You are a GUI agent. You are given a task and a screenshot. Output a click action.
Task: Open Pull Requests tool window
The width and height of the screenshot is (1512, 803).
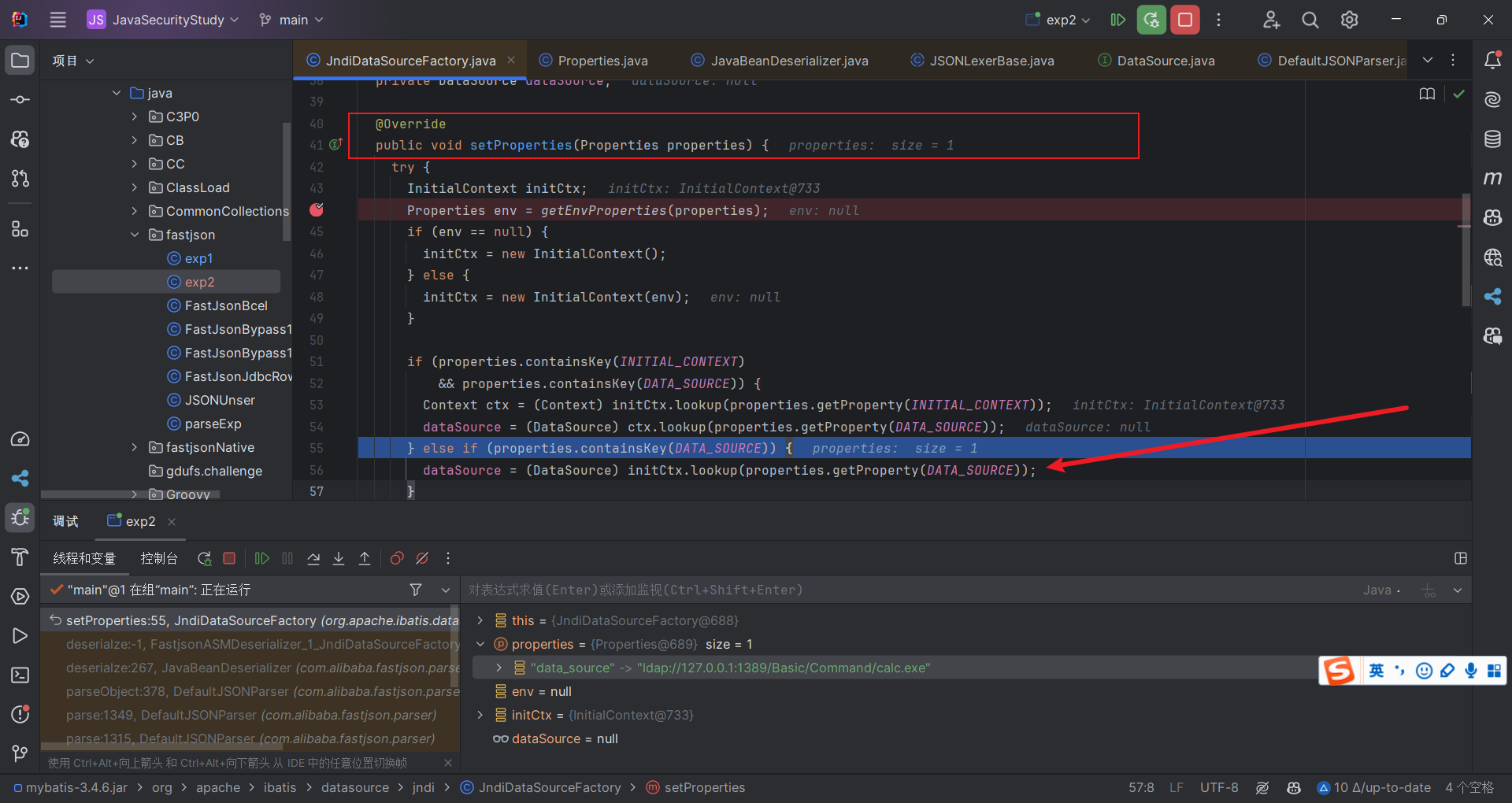tap(20, 179)
